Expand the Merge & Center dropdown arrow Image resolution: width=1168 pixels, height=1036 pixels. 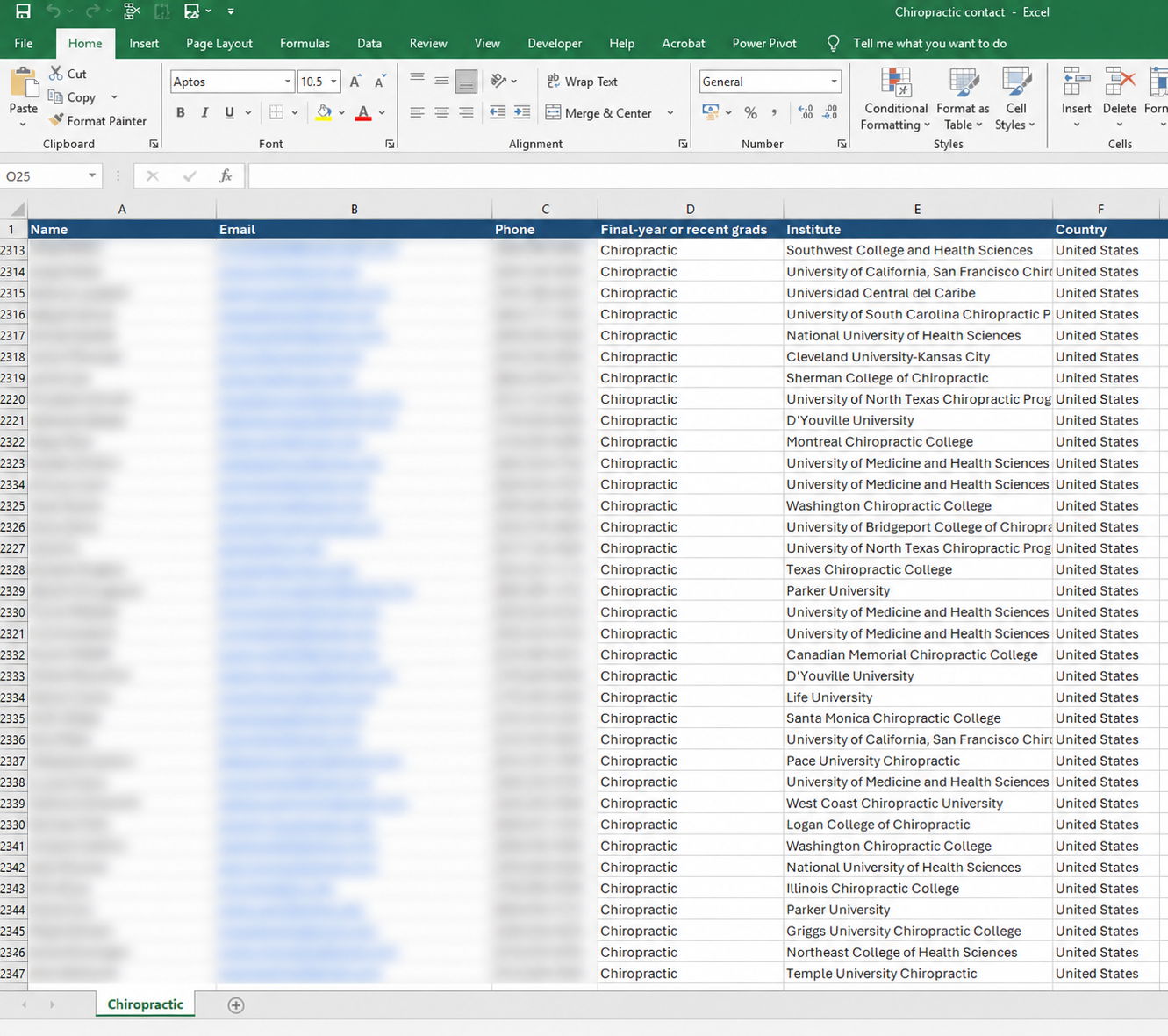click(670, 113)
